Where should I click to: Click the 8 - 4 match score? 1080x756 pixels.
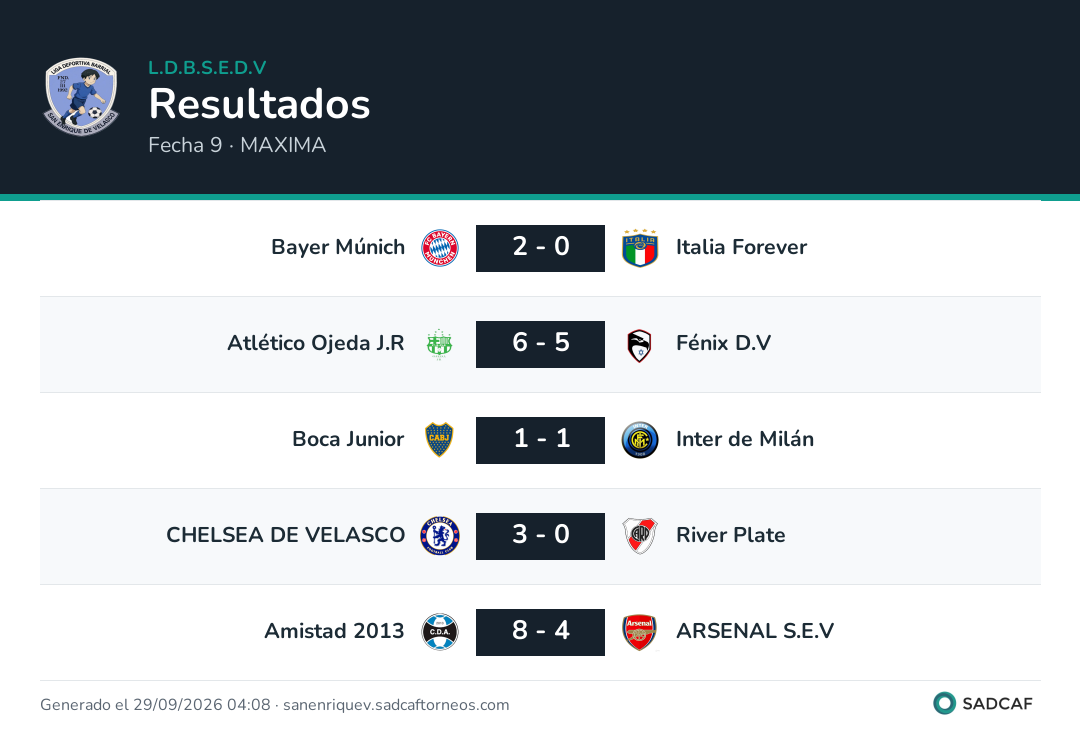pyautogui.click(x=541, y=632)
